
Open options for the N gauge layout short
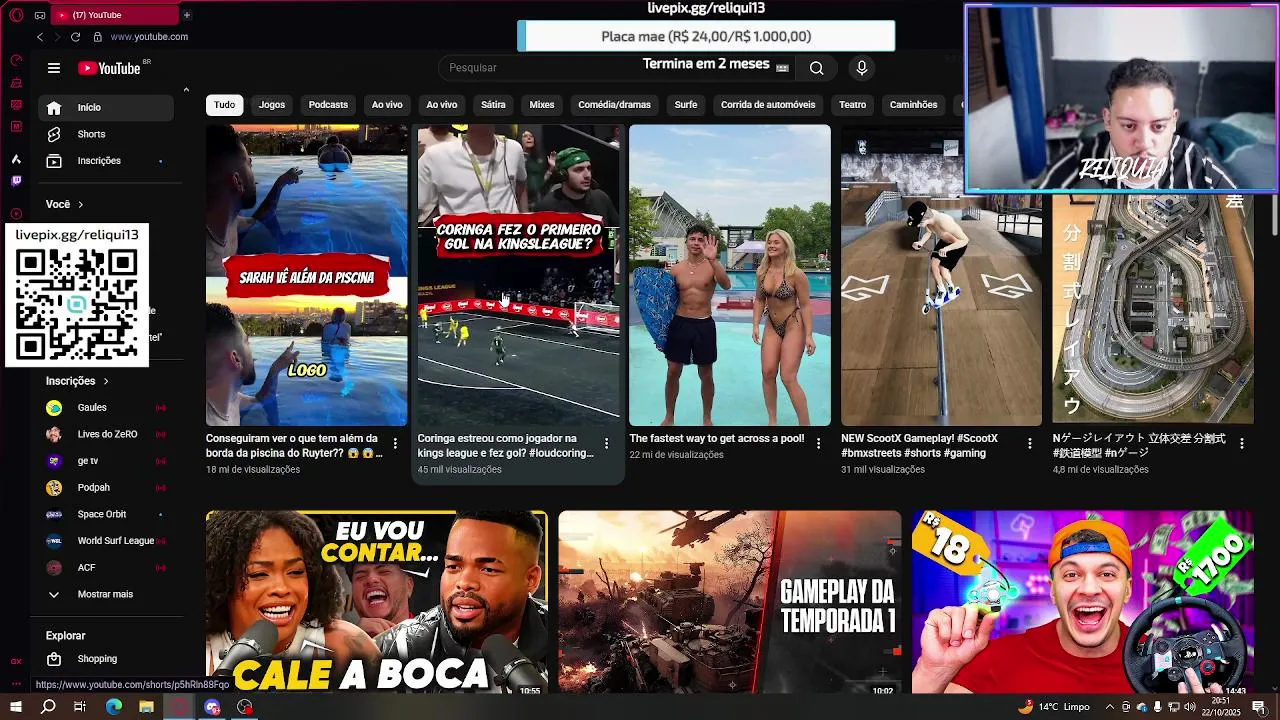1242,443
